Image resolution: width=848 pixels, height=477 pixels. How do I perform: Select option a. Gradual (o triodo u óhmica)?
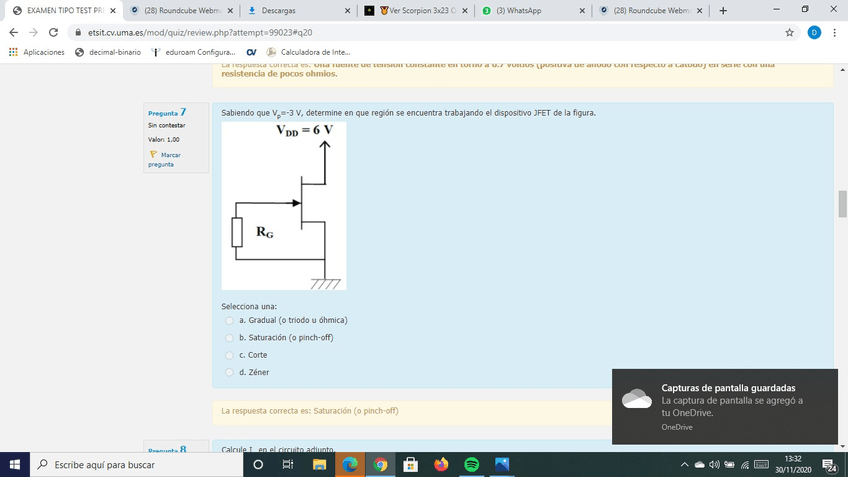(229, 320)
